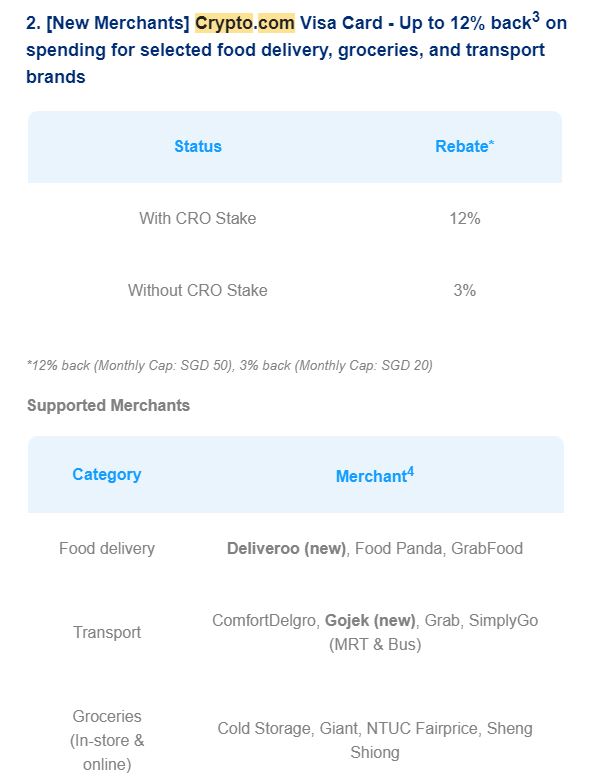The image size is (591, 783).
Task: Click the Deliveroo (new) merchant text
Action: pyautogui.click(x=287, y=548)
